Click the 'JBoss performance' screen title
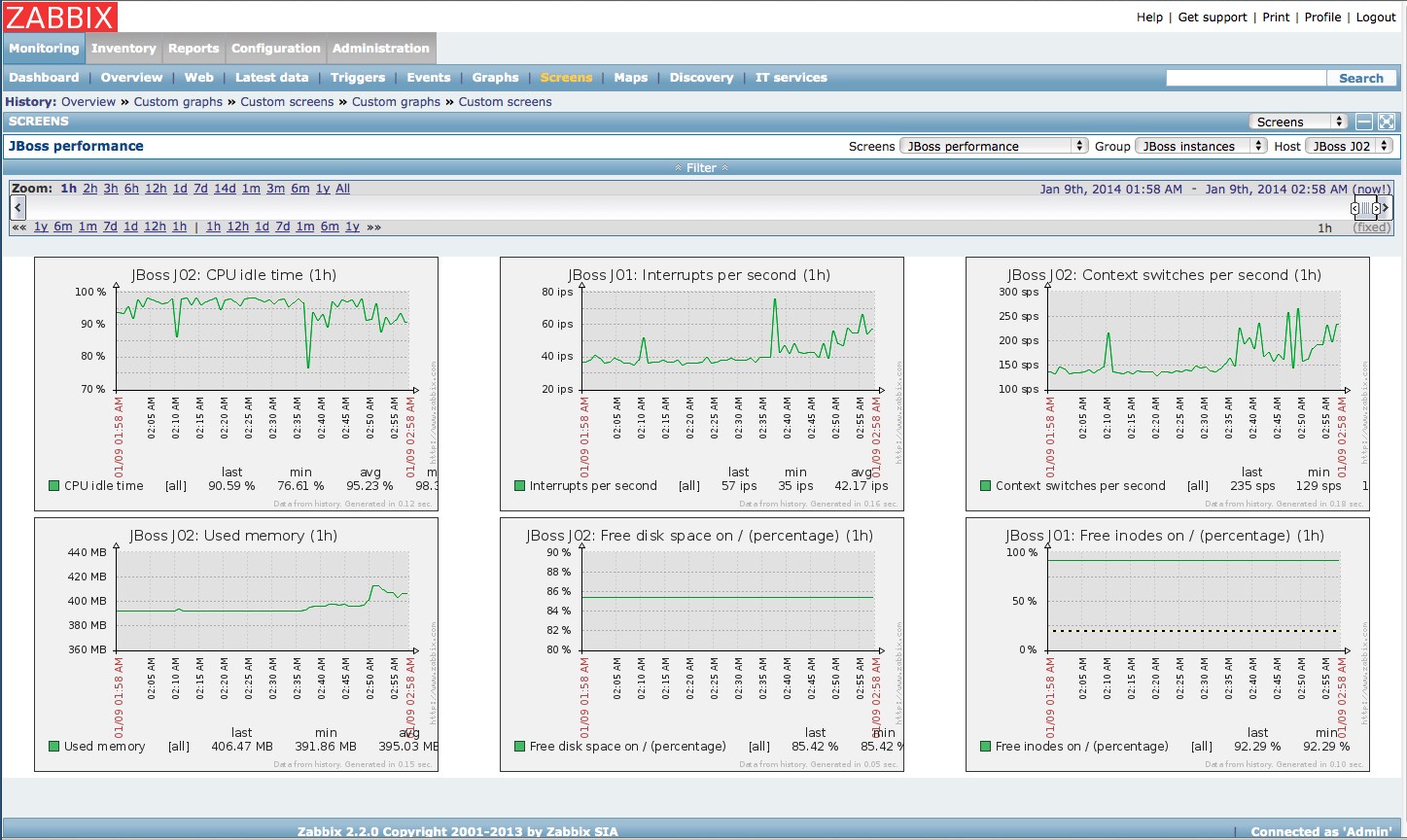 (76, 146)
